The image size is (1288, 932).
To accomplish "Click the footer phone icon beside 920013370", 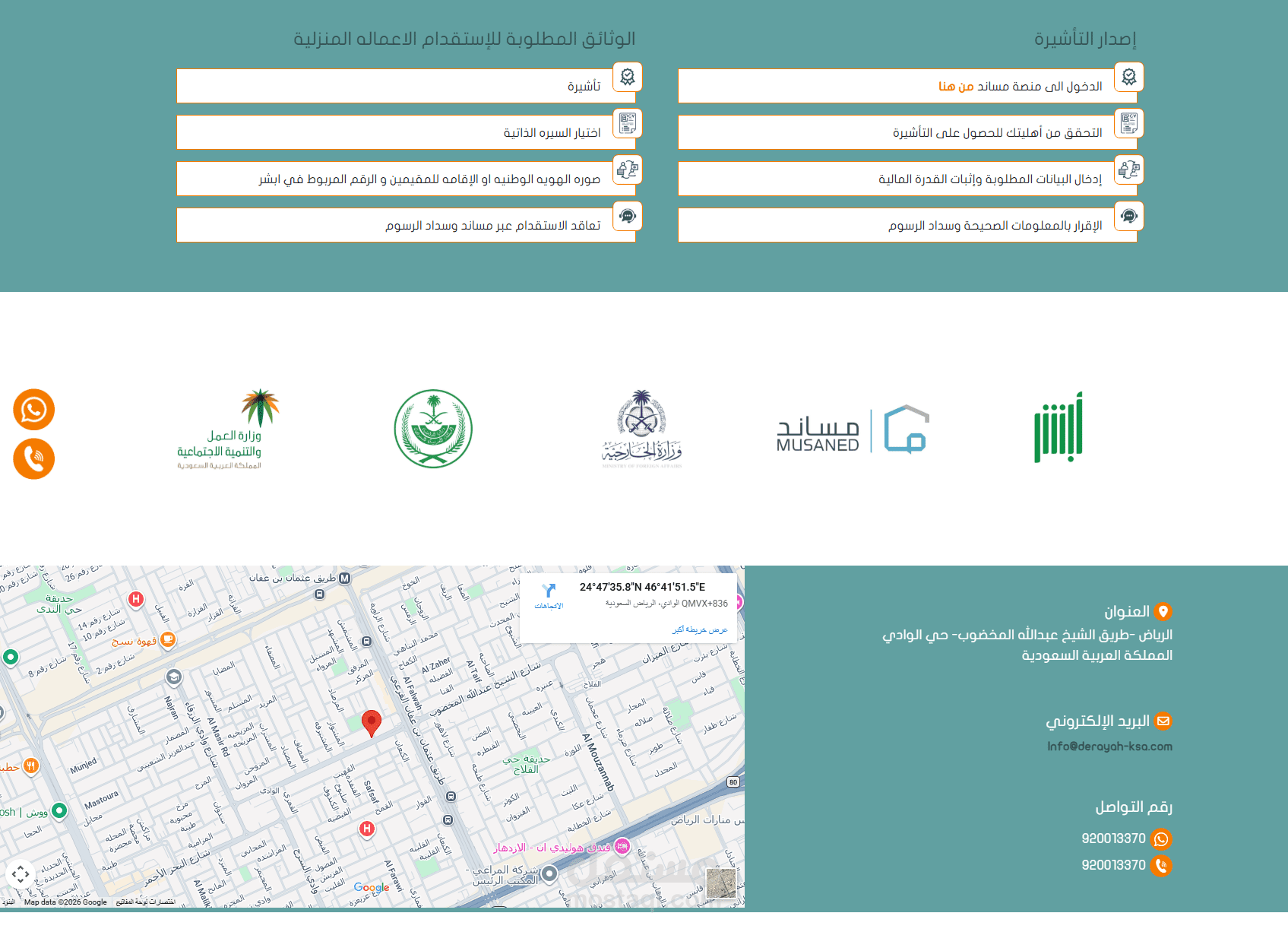I will coord(1161,866).
